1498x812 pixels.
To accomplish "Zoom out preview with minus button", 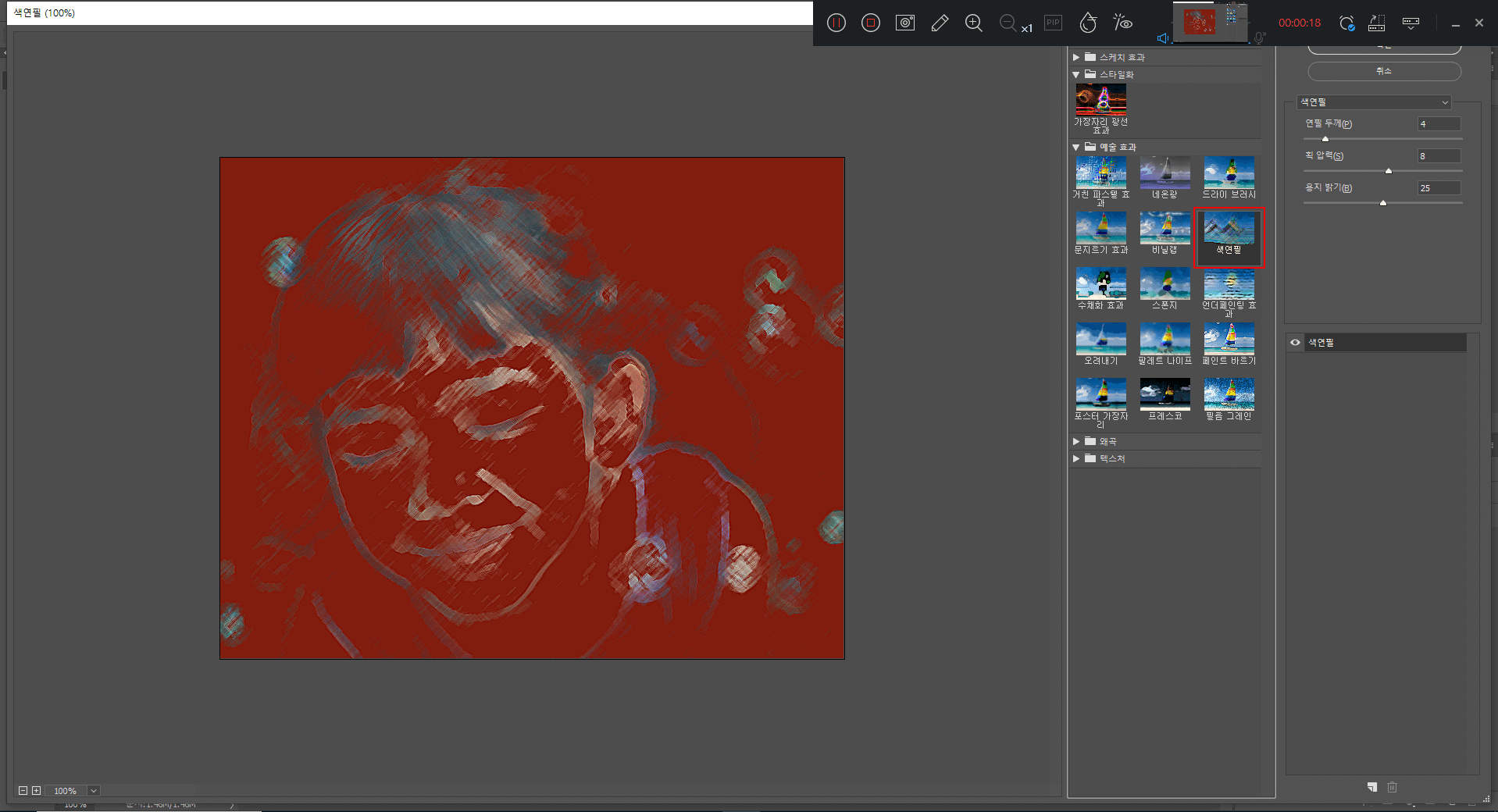I will 23,791.
